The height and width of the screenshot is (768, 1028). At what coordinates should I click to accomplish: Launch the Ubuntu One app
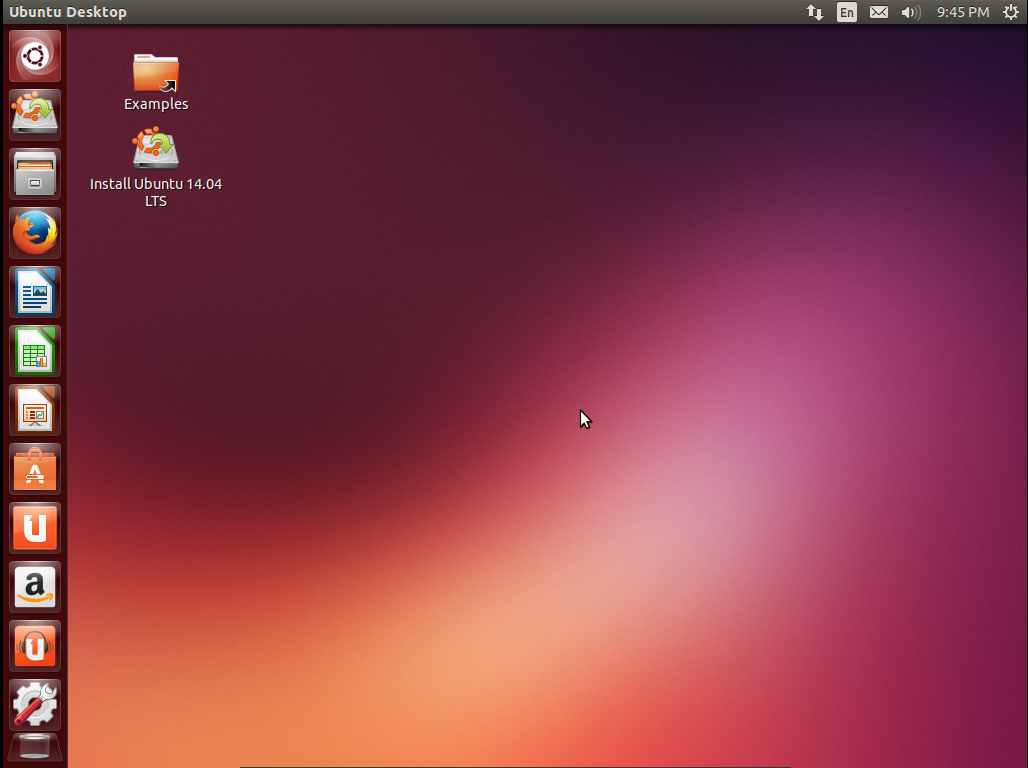tap(35, 528)
